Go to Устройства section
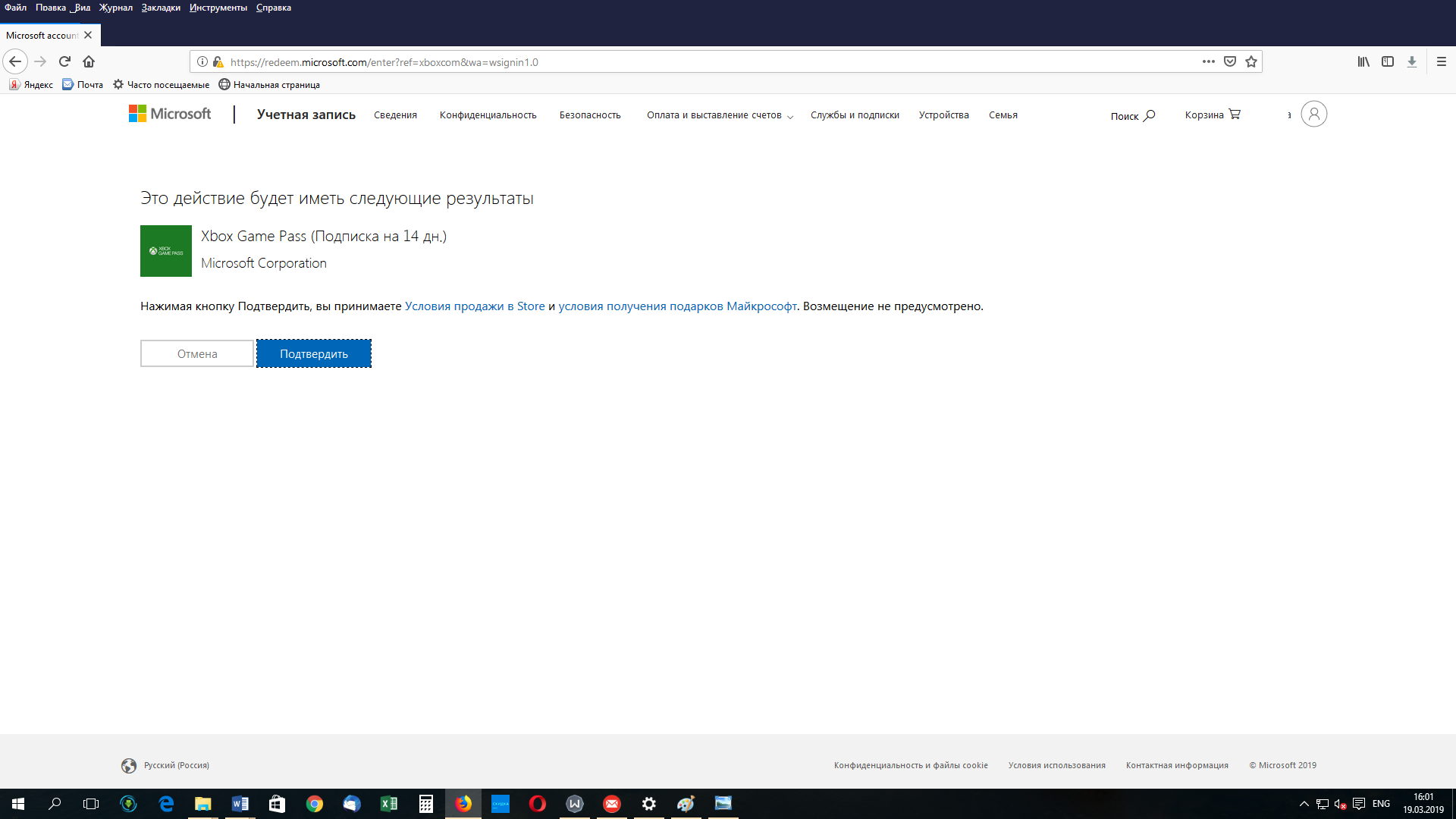 [943, 115]
